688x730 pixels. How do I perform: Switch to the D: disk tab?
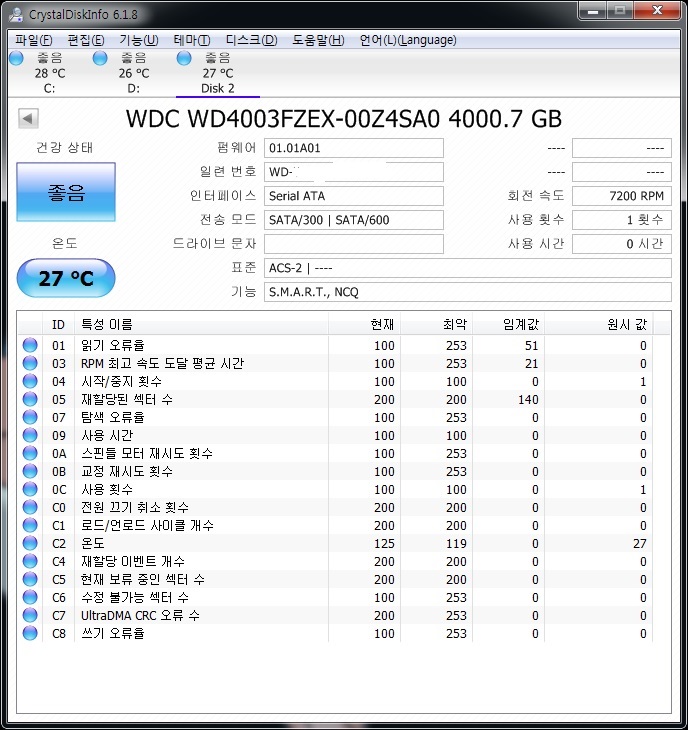click(x=134, y=73)
